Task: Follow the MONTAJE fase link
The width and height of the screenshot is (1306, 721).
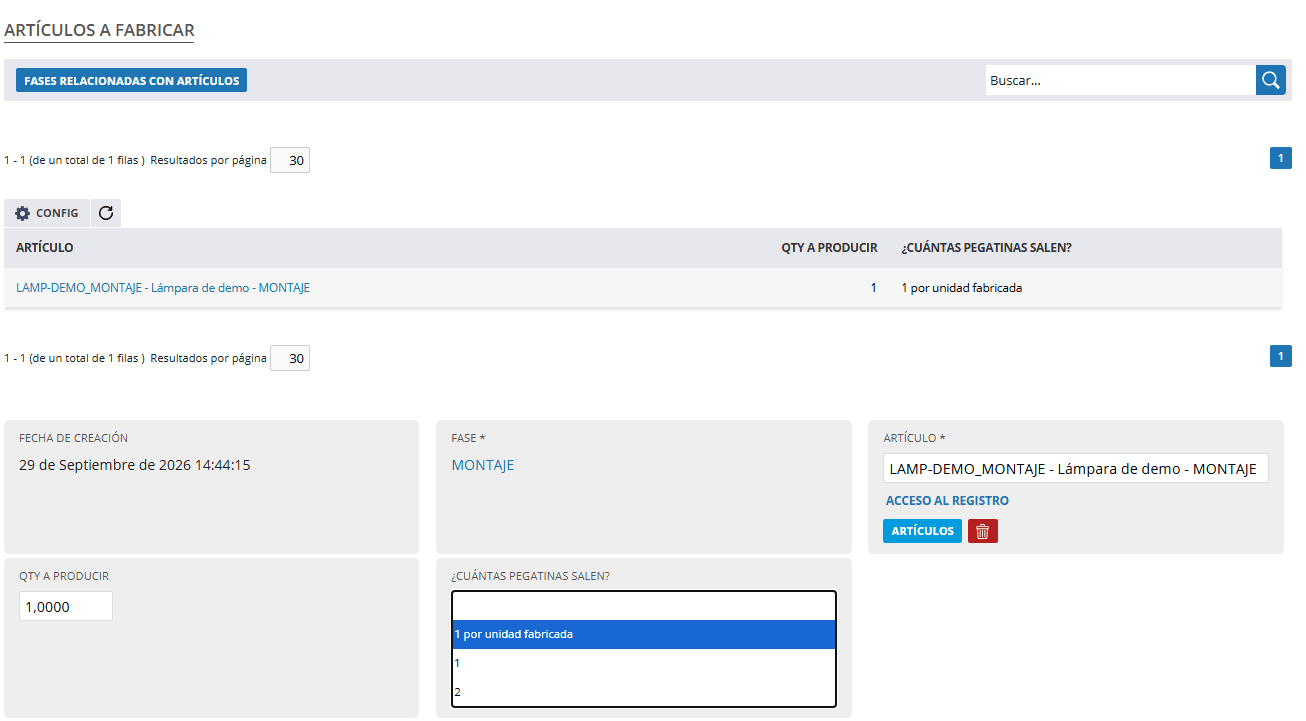Action: [483, 465]
